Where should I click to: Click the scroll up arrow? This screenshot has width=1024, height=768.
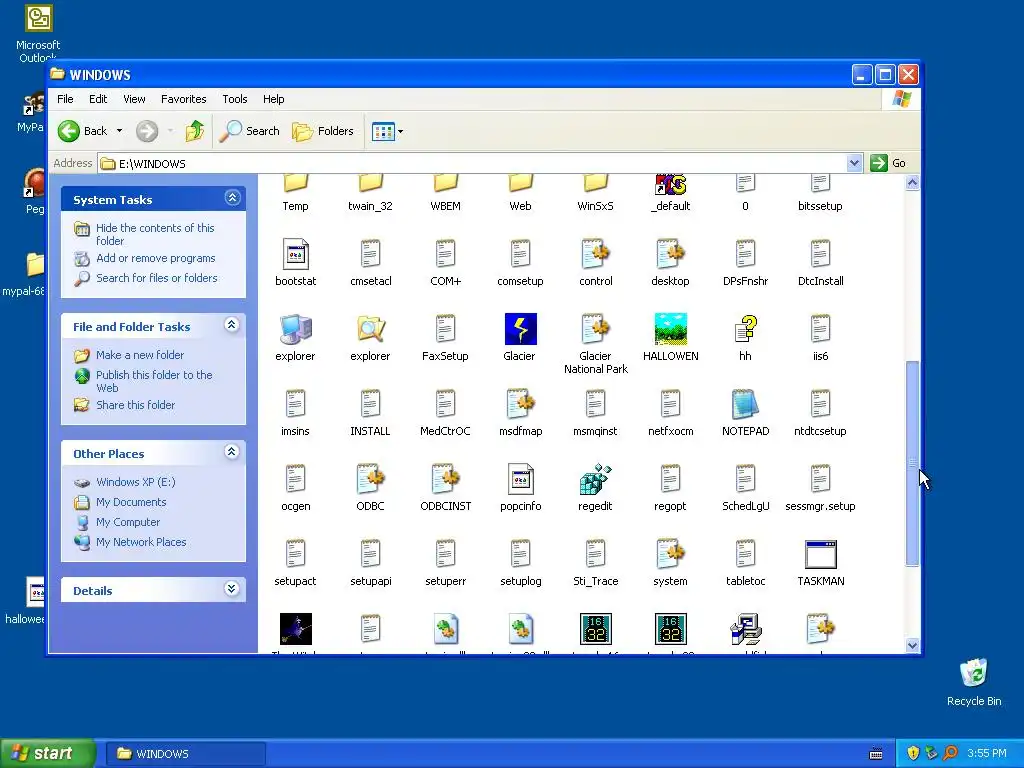(x=912, y=183)
